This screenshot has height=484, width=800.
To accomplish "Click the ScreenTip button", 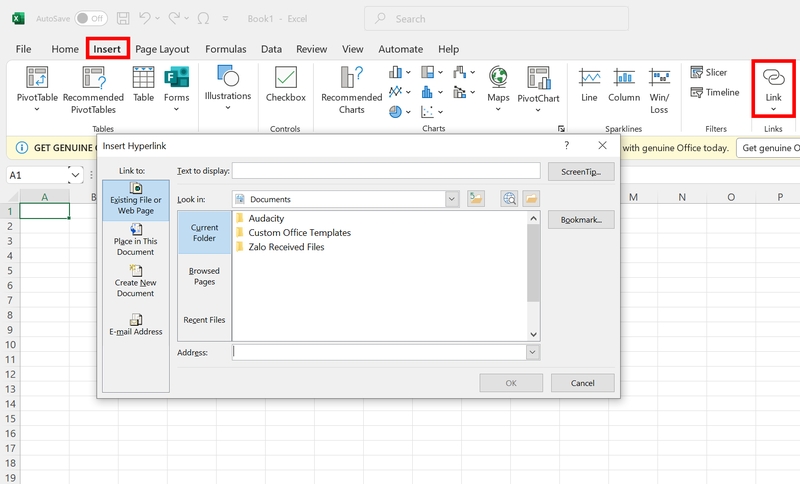I will click(581, 172).
